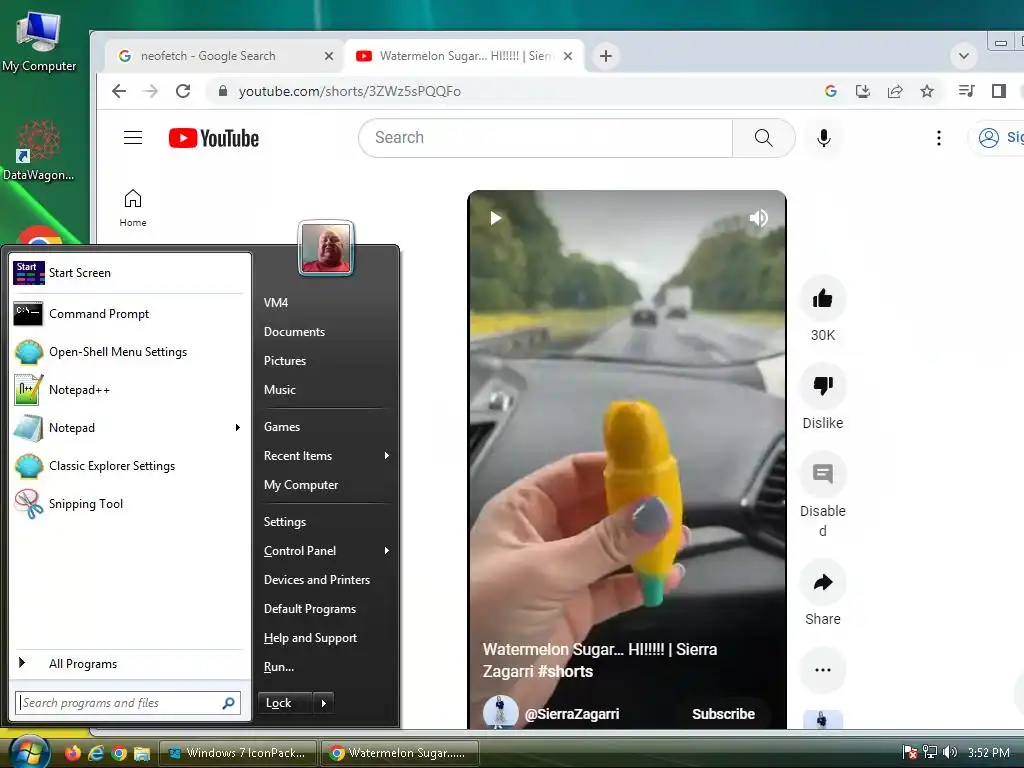Click the Lock button
The width and height of the screenshot is (1024, 768).
pyautogui.click(x=285, y=703)
